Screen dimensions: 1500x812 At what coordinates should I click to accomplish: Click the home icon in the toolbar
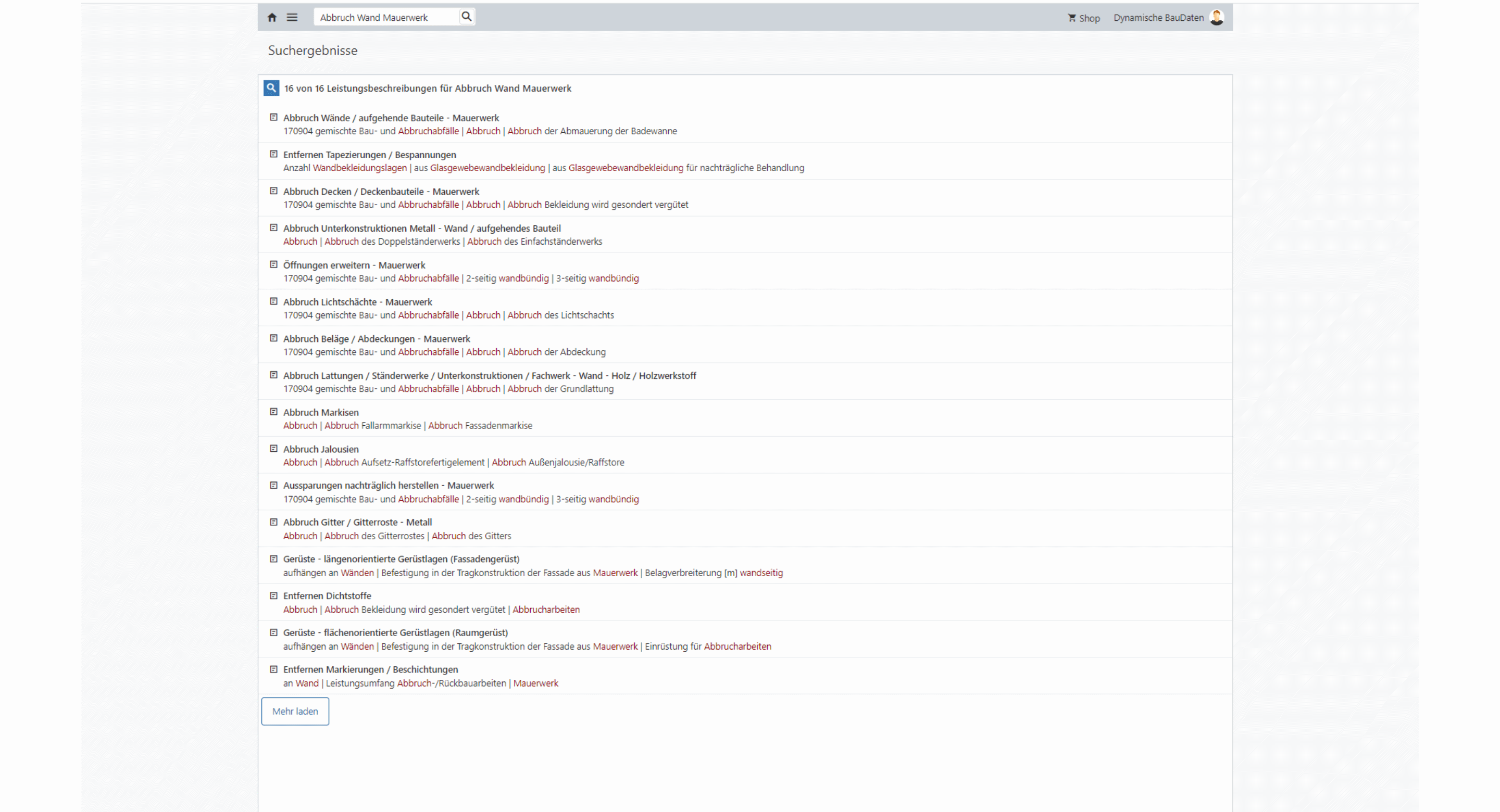[x=273, y=17]
